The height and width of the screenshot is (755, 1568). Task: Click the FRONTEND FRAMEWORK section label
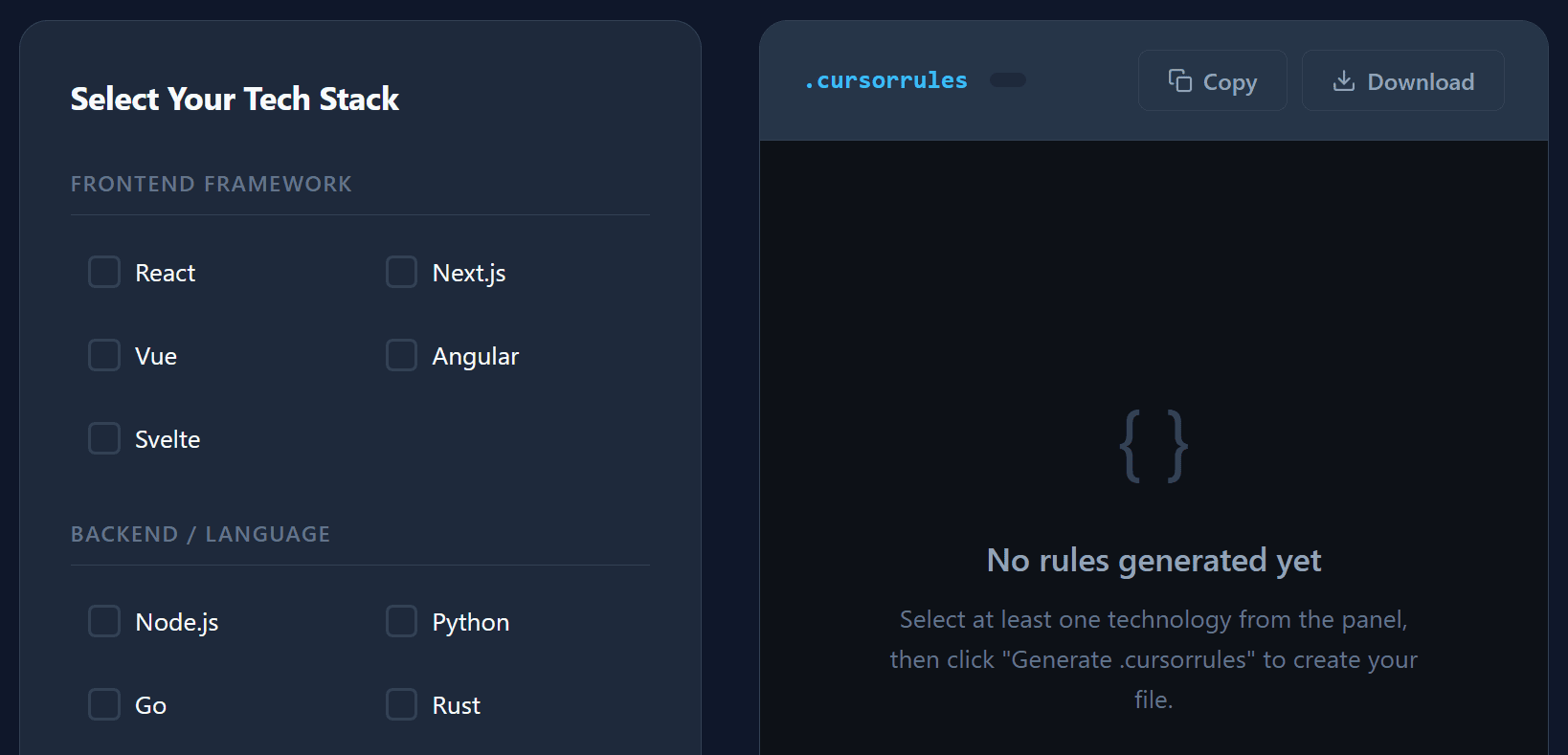[212, 184]
